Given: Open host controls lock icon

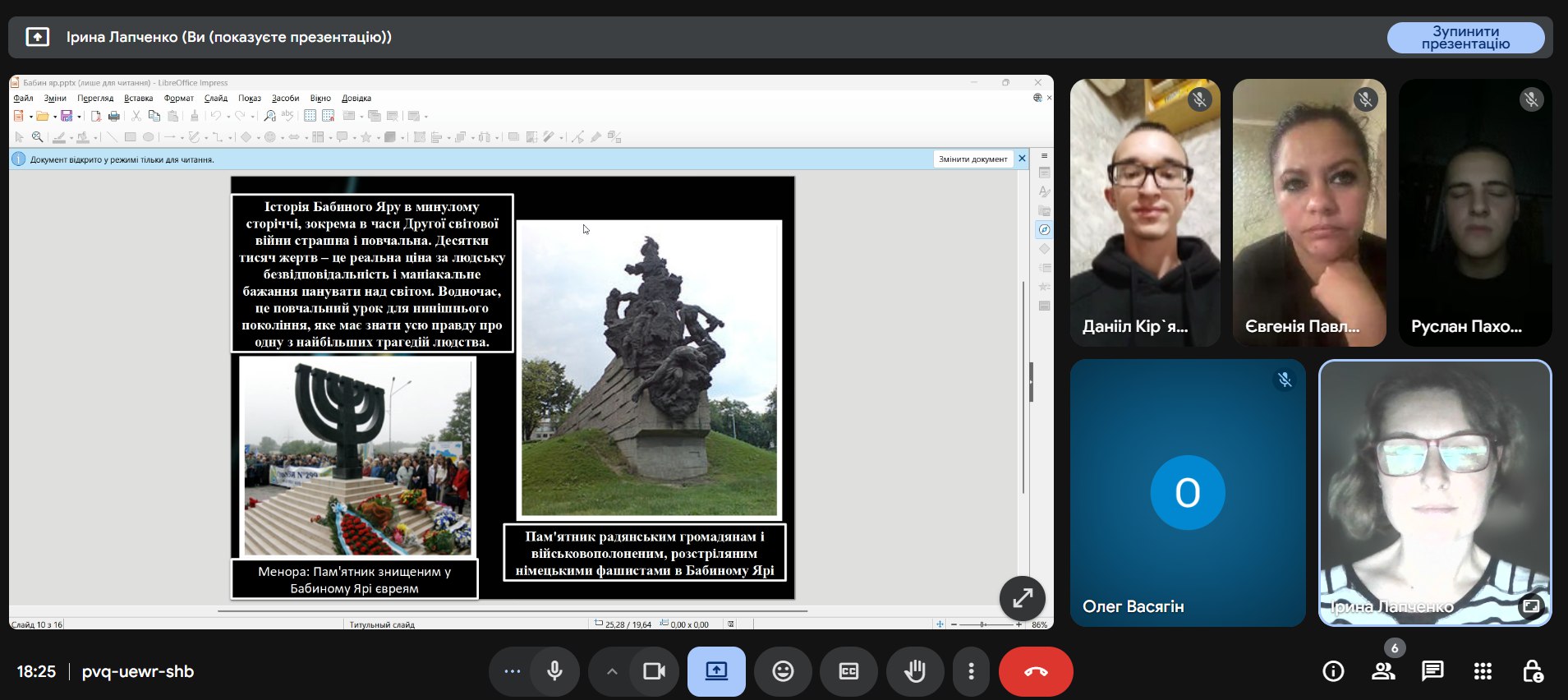Looking at the screenshot, I should click(x=1532, y=671).
